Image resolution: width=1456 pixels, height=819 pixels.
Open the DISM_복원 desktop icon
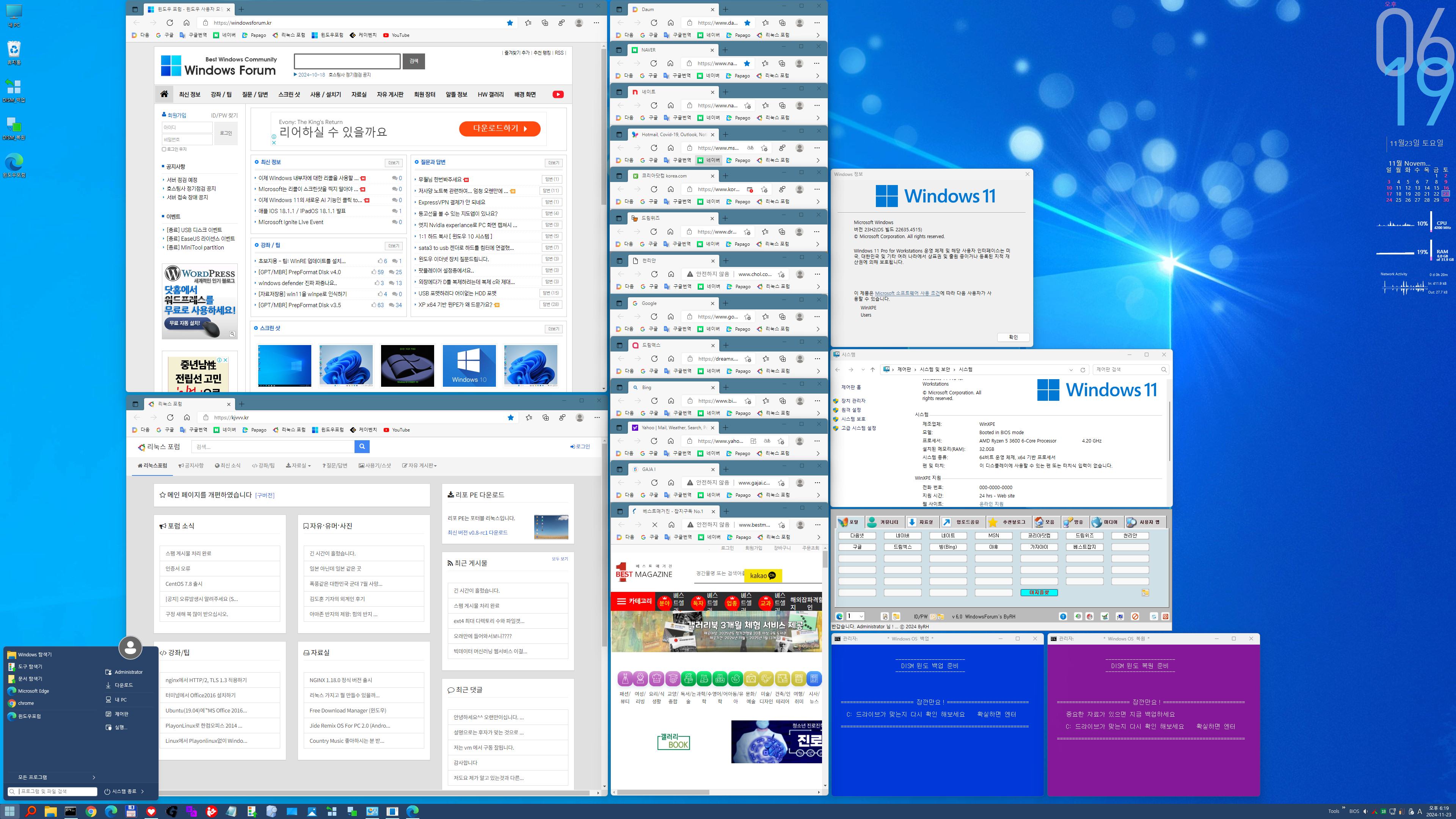[x=14, y=128]
